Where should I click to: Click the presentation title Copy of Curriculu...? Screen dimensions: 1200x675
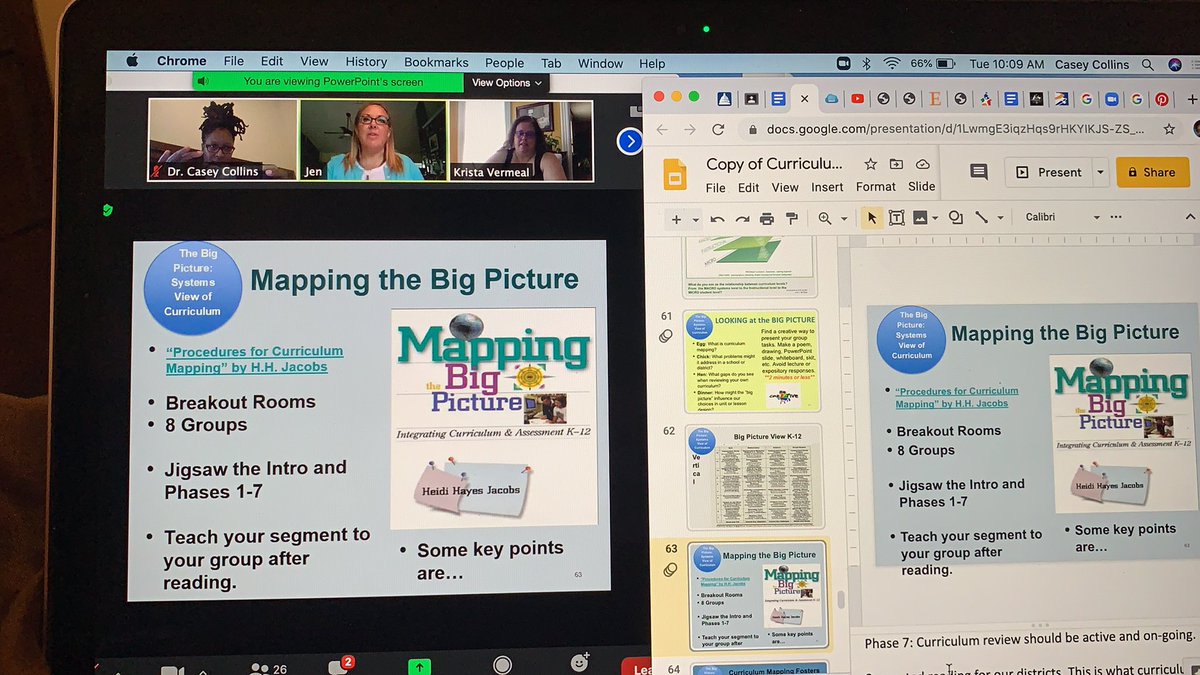(774, 164)
